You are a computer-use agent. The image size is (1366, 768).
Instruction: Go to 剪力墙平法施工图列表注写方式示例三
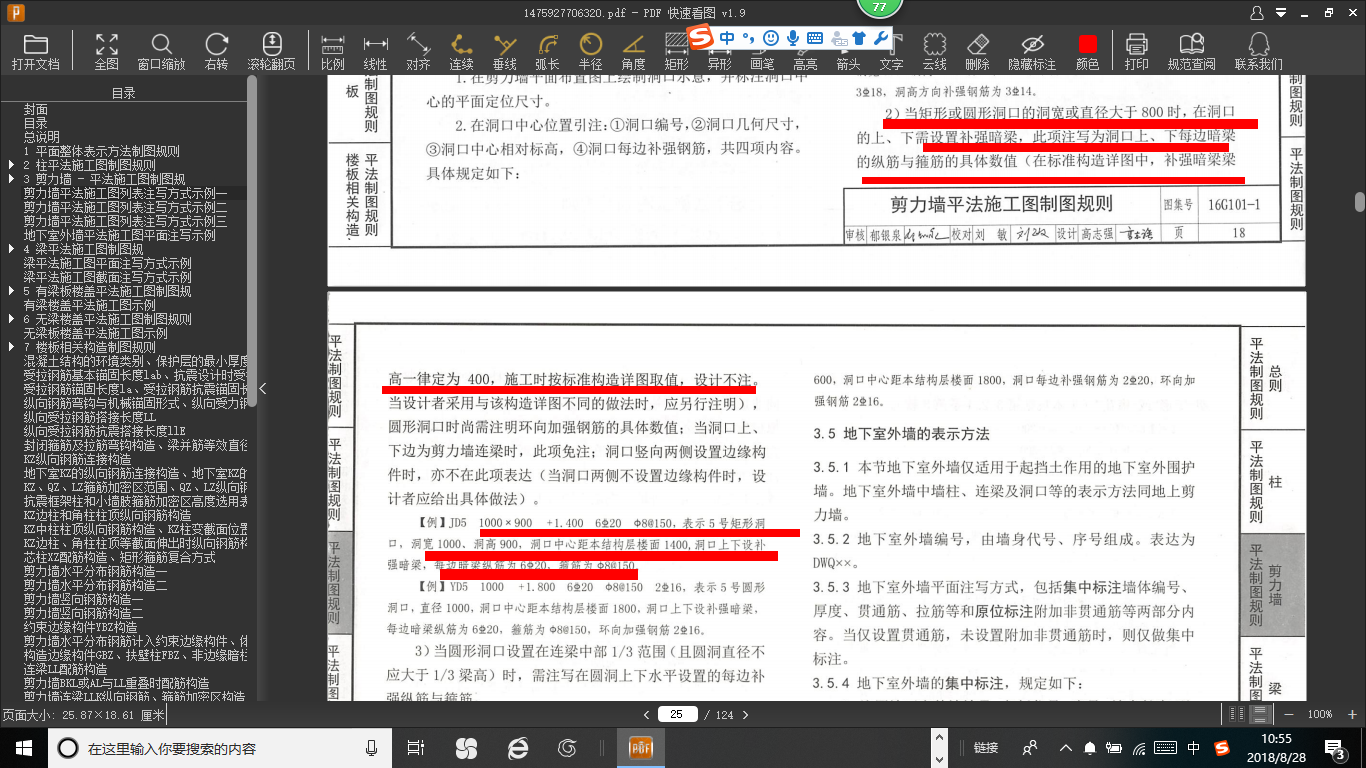point(126,221)
